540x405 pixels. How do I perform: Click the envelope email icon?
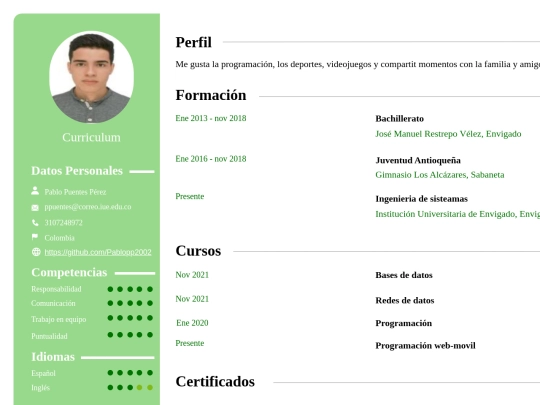click(35, 207)
